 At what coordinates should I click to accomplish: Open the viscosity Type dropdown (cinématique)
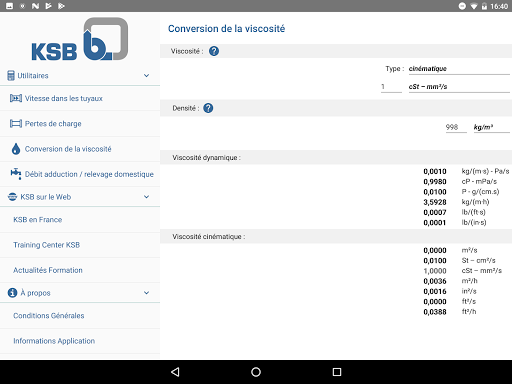point(459,69)
